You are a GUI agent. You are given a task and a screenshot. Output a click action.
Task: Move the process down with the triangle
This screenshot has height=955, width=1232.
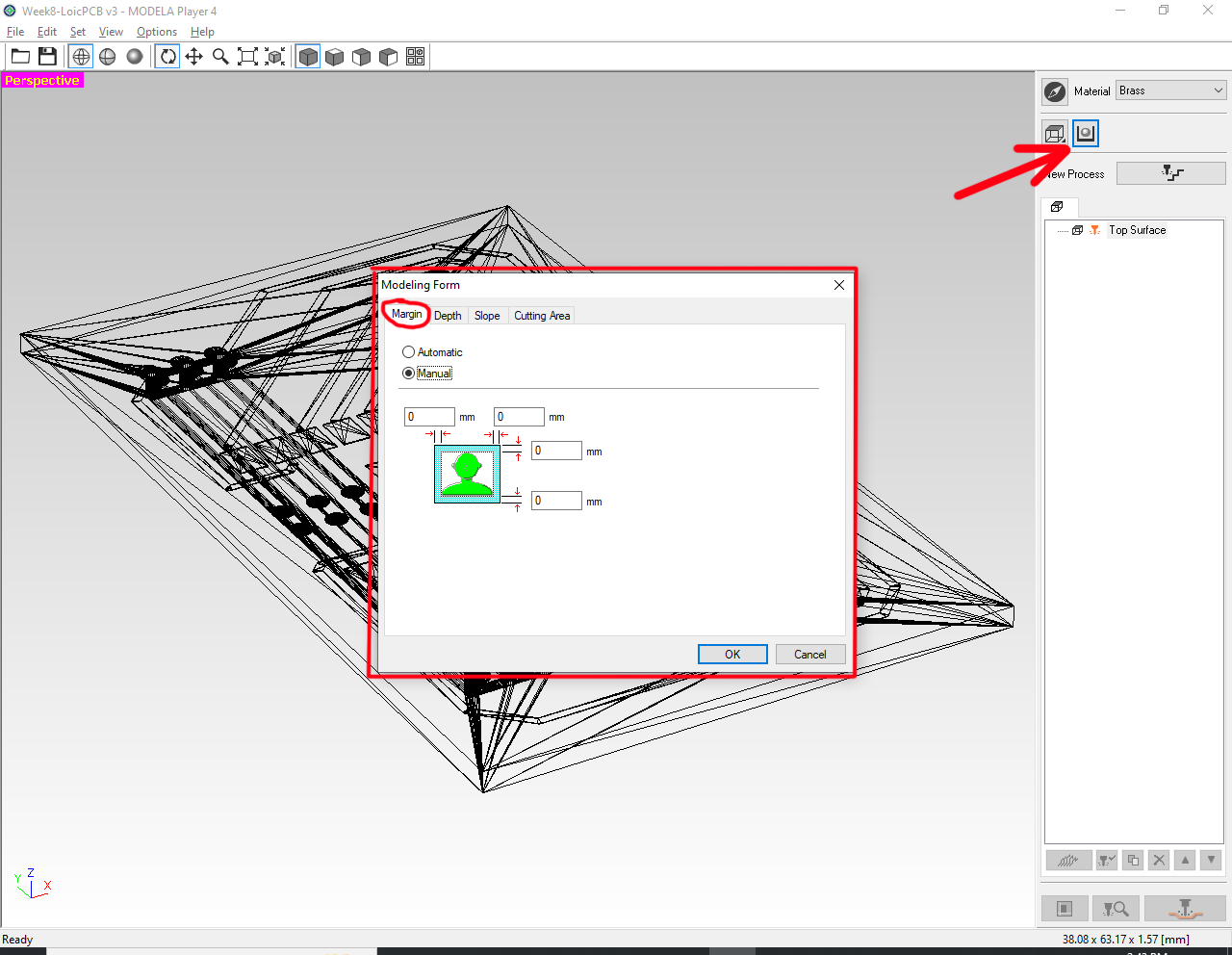1211,860
